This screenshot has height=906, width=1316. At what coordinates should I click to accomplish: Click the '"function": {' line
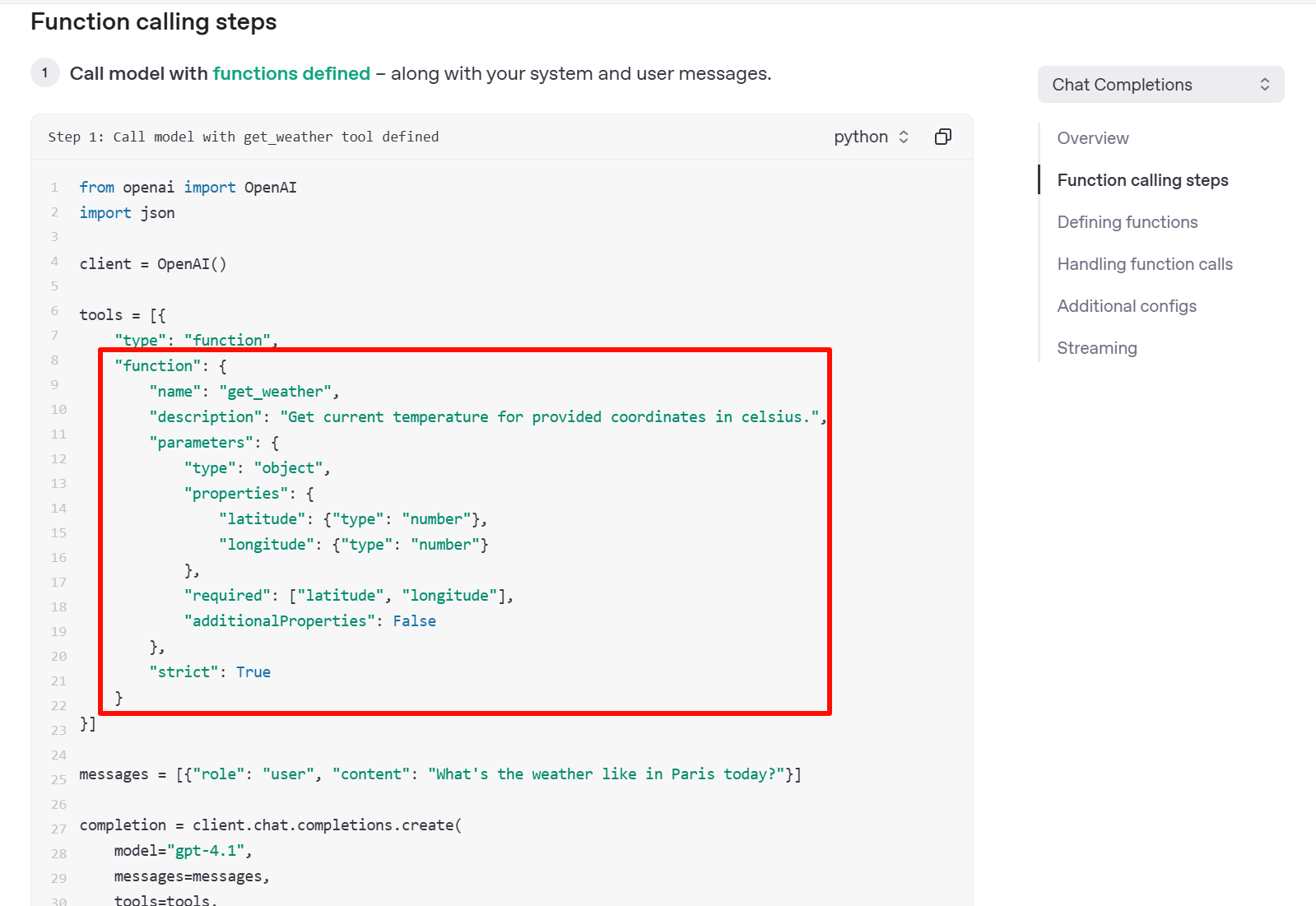(170, 366)
